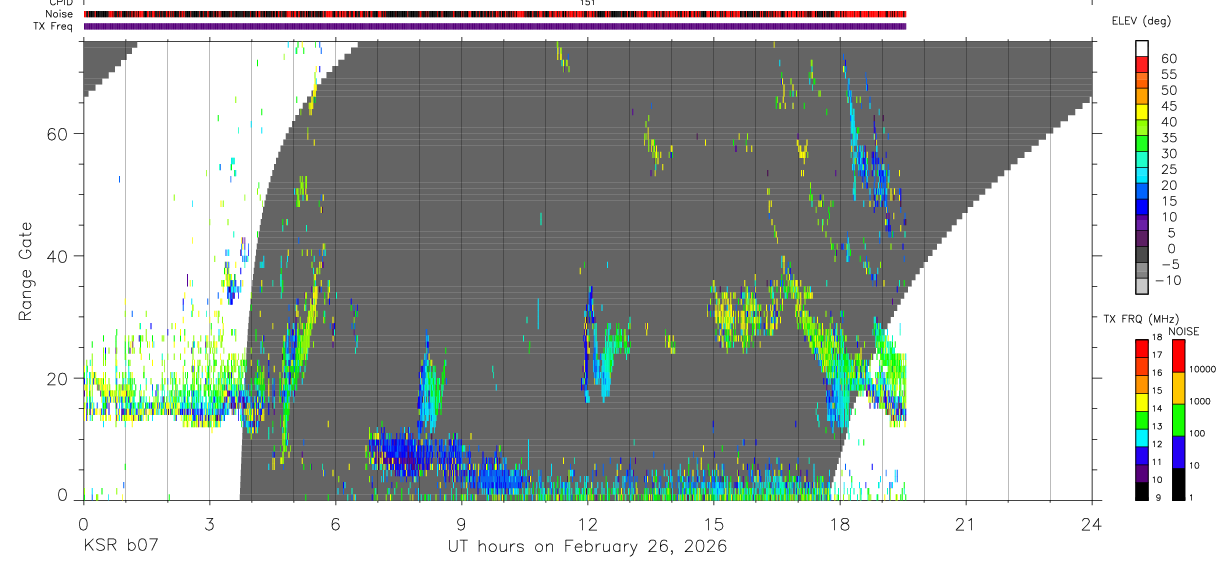1228x567 pixels.
Task: Click the 'TX Freq' row label at top left
Action: (x=54, y=26)
